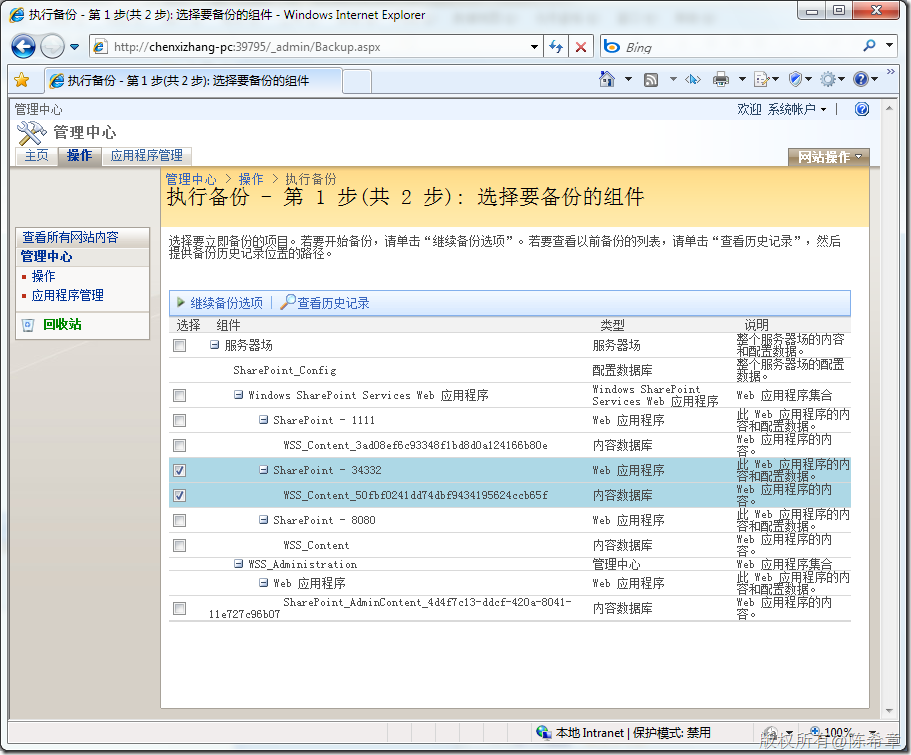Collapse the 服务器场 tree node
This screenshot has height=755, width=911.
pyautogui.click(x=214, y=345)
